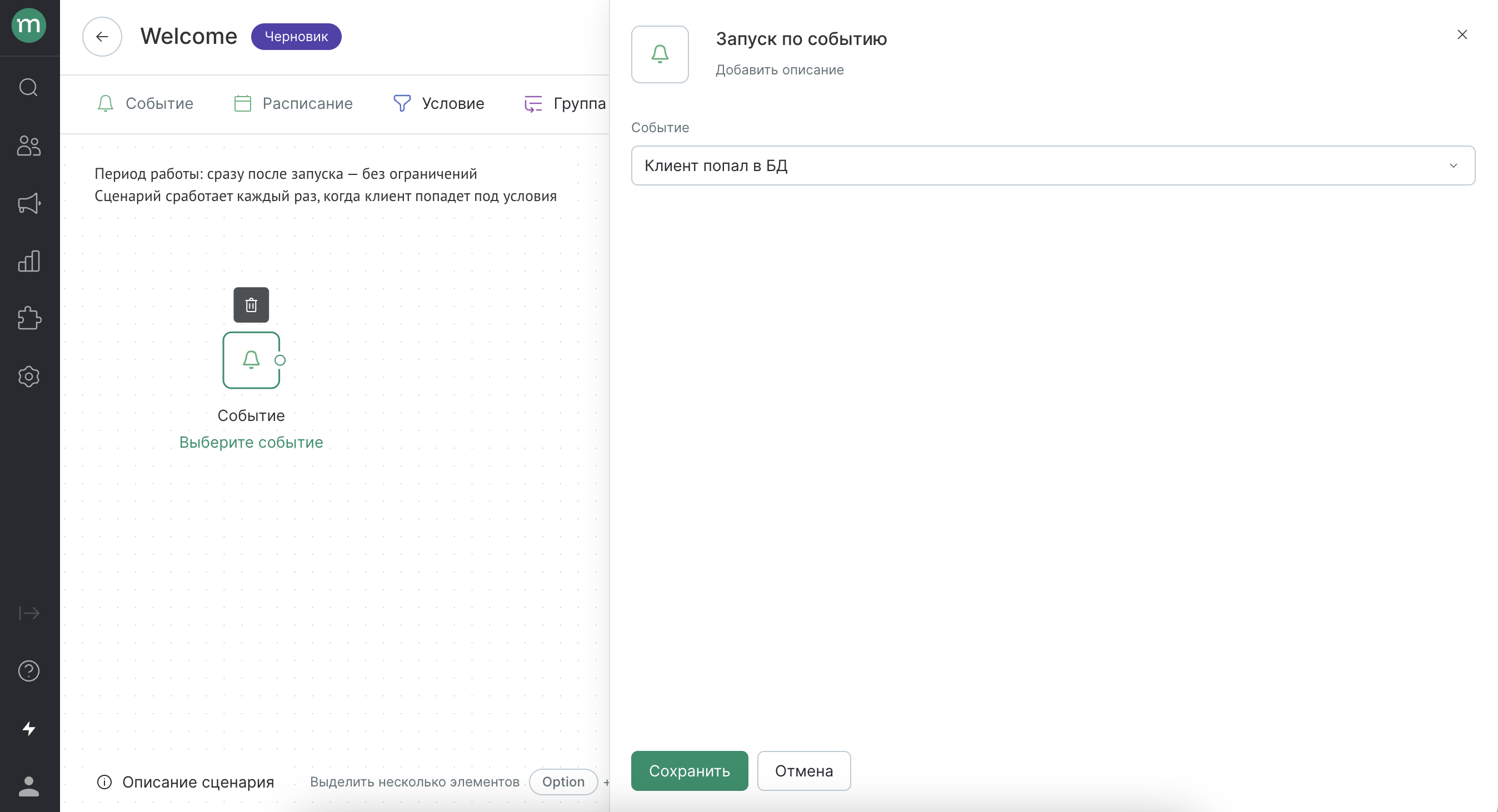Viewport: 1498px width, 812px height.
Task: Click «Добавить описание» text link
Action: (781, 69)
